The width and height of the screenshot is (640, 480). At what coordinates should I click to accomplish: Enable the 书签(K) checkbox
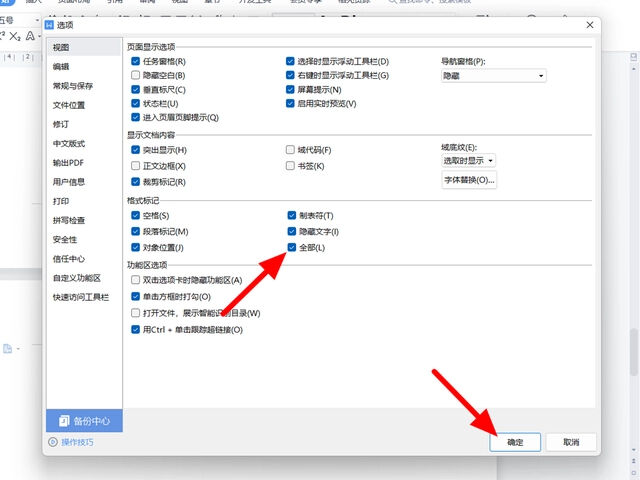[x=290, y=166]
